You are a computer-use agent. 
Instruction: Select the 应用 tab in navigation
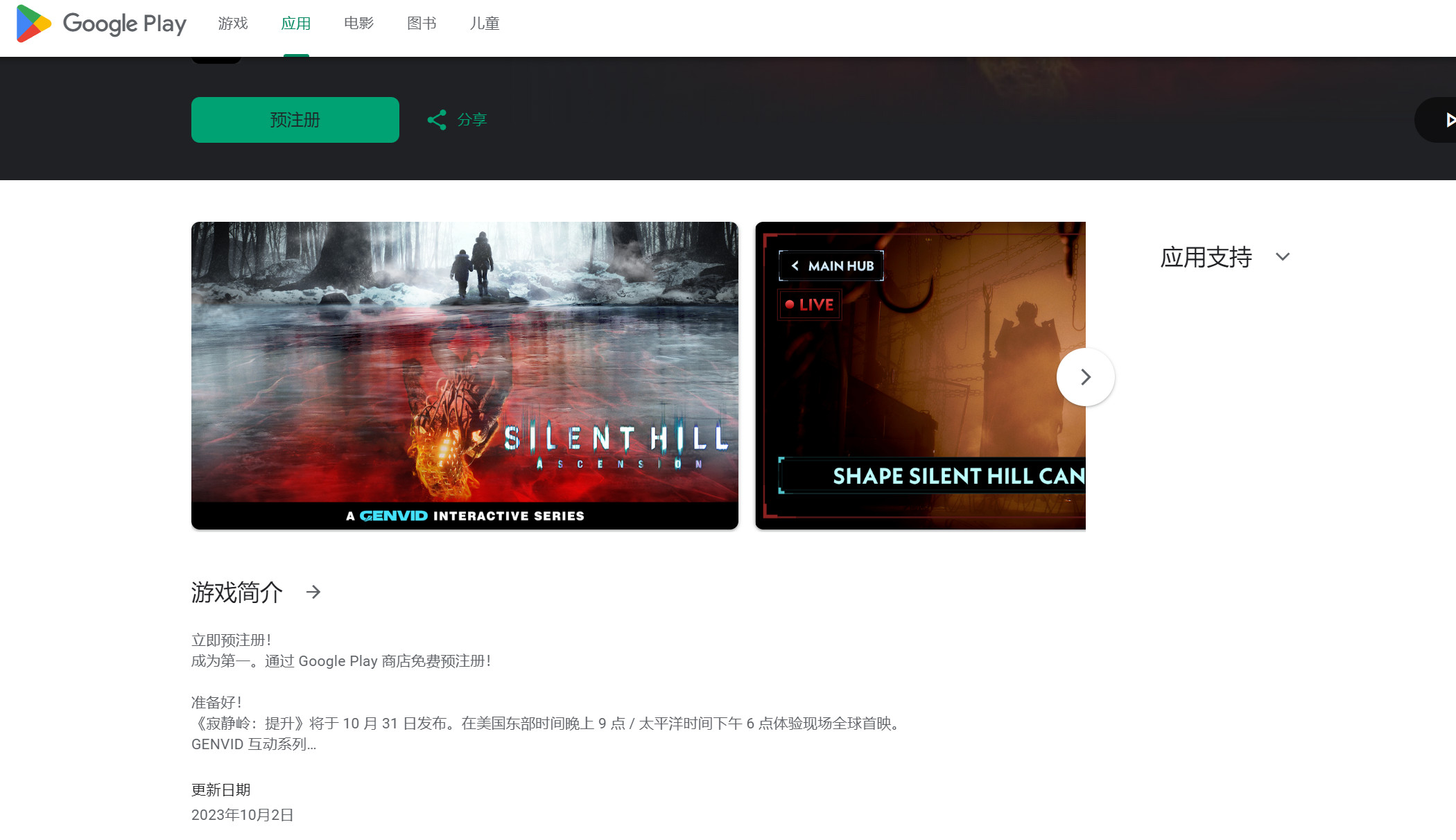(296, 23)
